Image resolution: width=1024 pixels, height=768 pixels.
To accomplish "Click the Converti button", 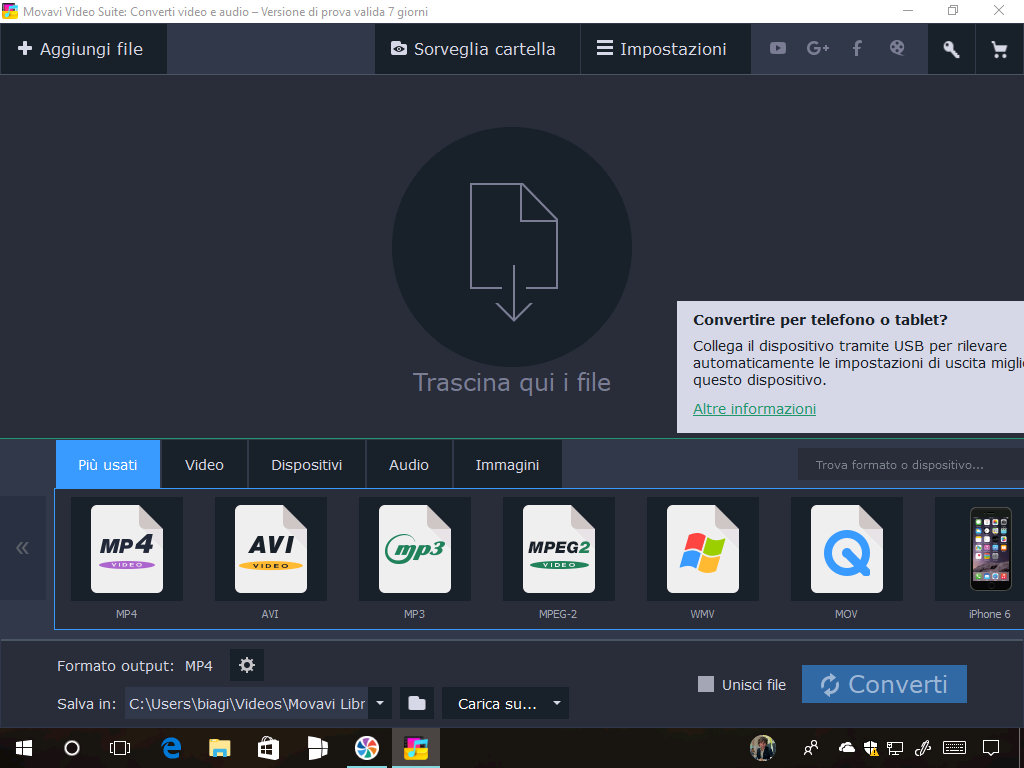I will click(x=884, y=684).
